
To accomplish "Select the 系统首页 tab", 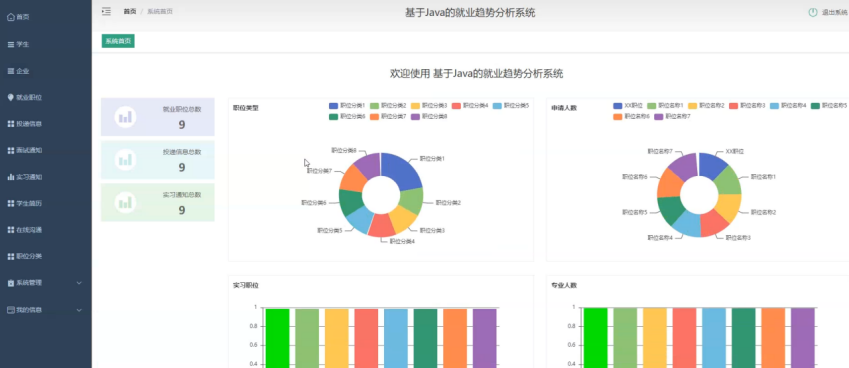I will click(118, 41).
